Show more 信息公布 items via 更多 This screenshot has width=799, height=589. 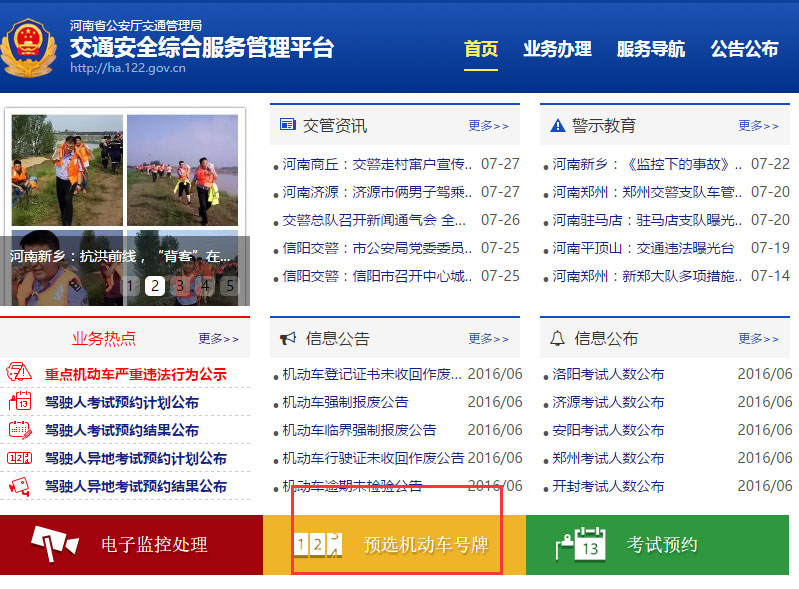click(x=758, y=338)
